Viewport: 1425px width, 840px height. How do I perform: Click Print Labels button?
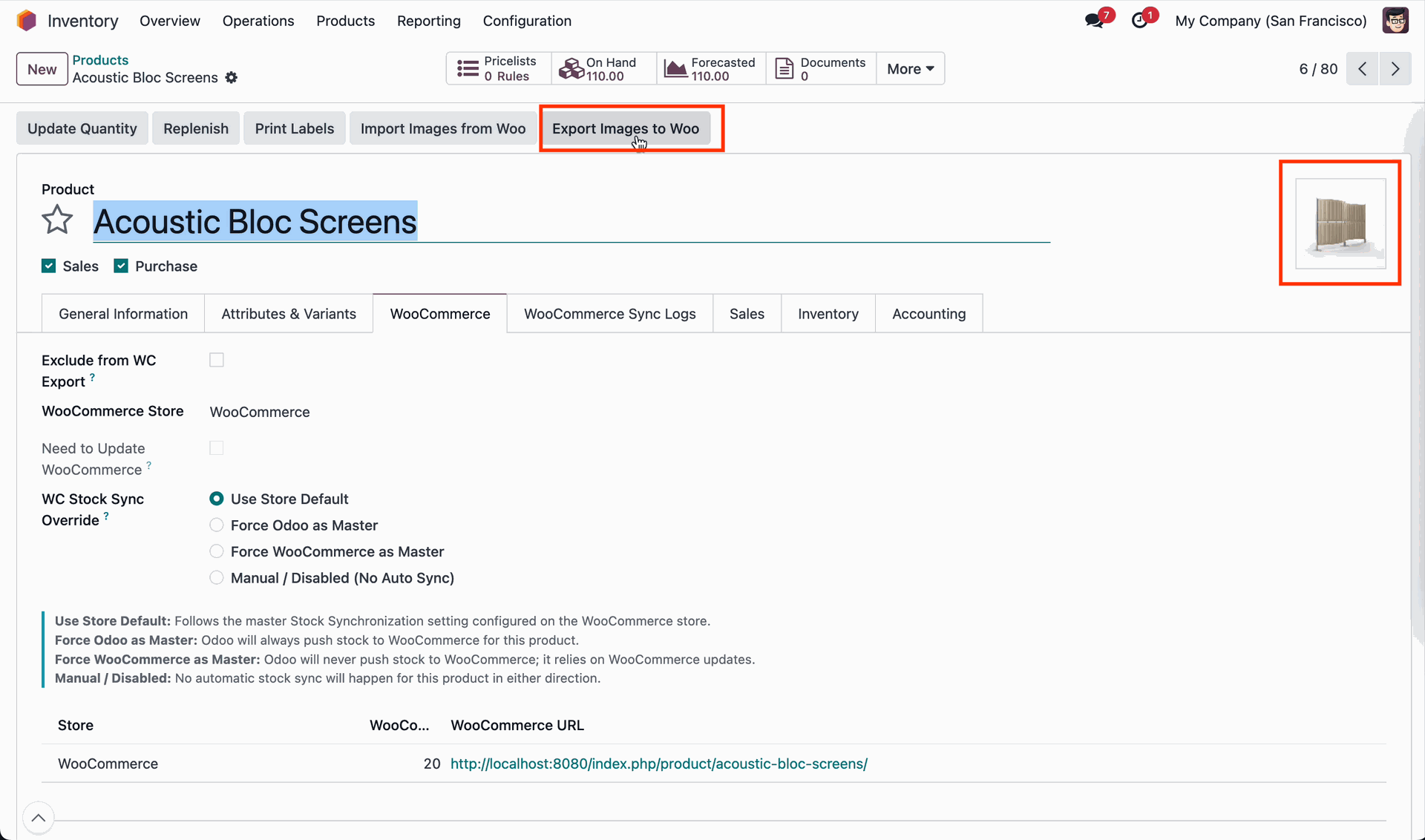pyautogui.click(x=295, y=128)
